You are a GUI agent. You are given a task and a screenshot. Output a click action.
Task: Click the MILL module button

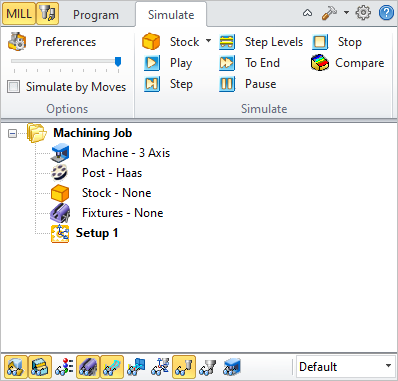click(19, 14)
